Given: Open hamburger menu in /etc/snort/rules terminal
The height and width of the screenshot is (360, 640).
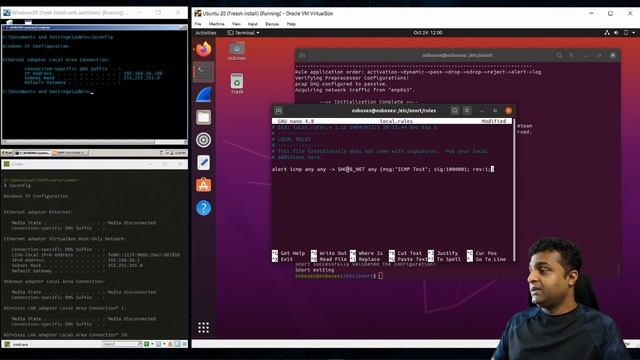Looking at the screenshot, I should [467, 111].
